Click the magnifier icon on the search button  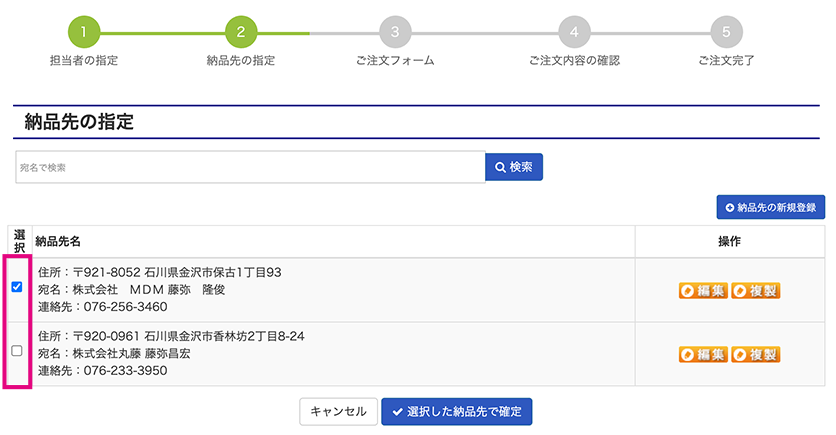(x=499, y=167)
